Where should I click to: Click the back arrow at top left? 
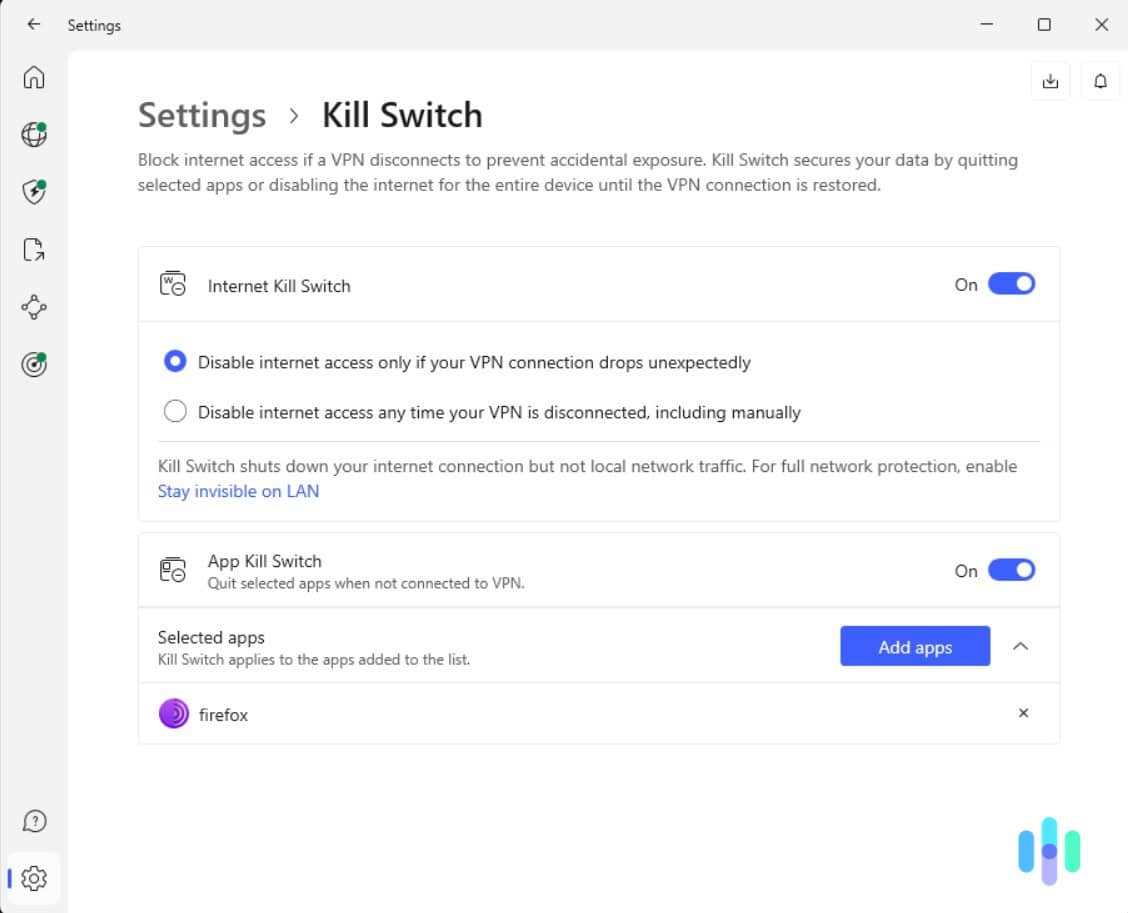click(x=33, y=24)
